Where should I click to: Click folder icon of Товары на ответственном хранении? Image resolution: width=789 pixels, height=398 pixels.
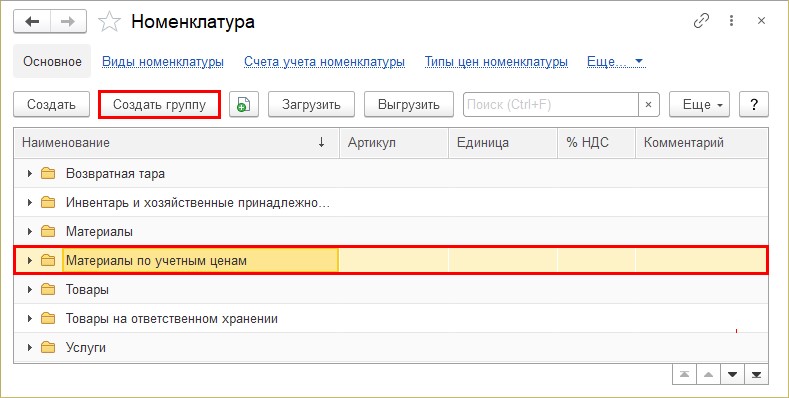click(48, 319)
